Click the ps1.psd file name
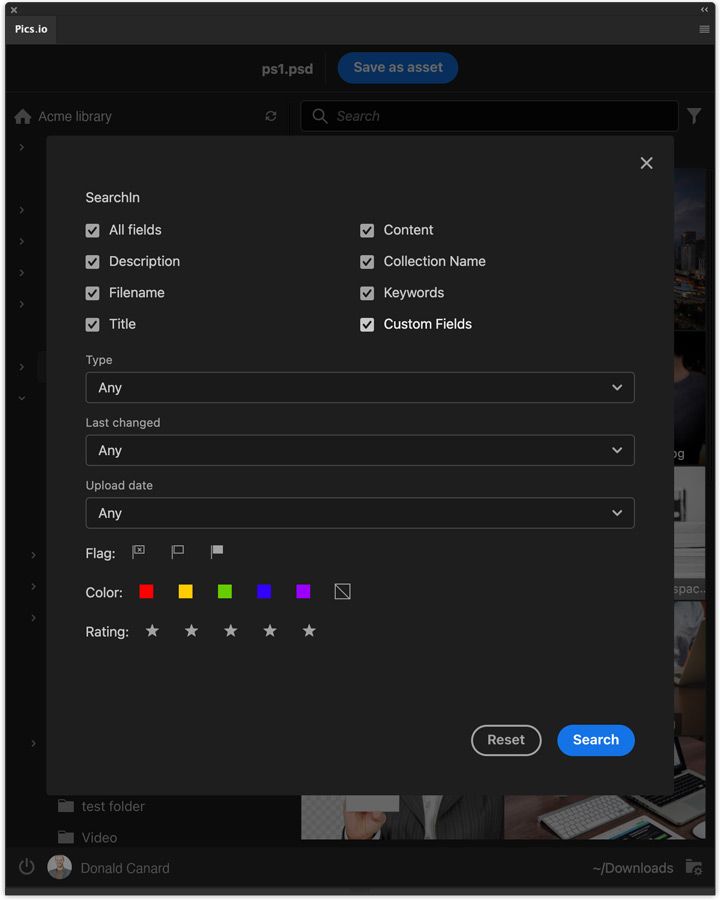The width and height of the screenshot is (720, 900). [x=287, y=69]
